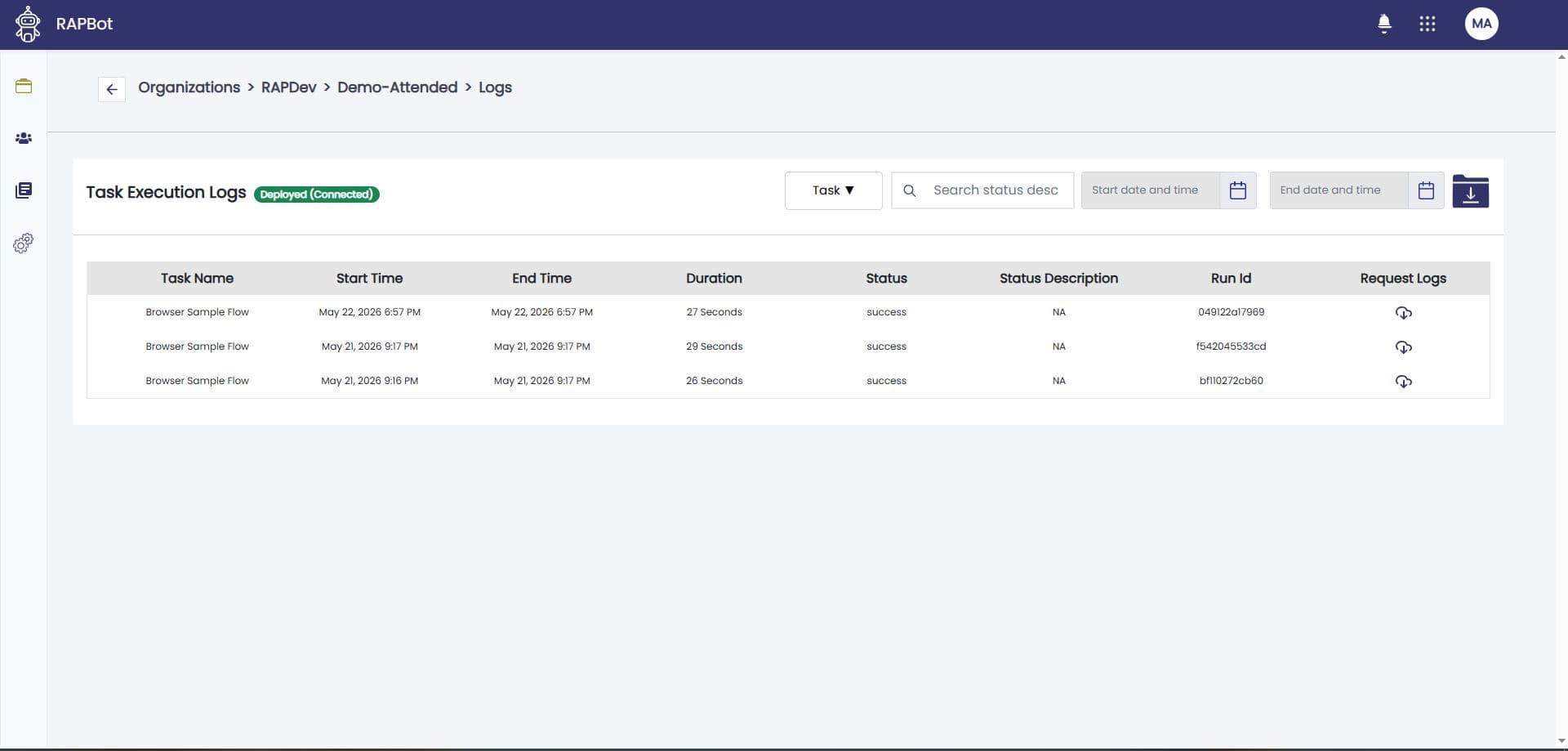This screenshot has height=751, width=1568.
Task: Click the Status Description column header
Action: [x=1058, y=278]
